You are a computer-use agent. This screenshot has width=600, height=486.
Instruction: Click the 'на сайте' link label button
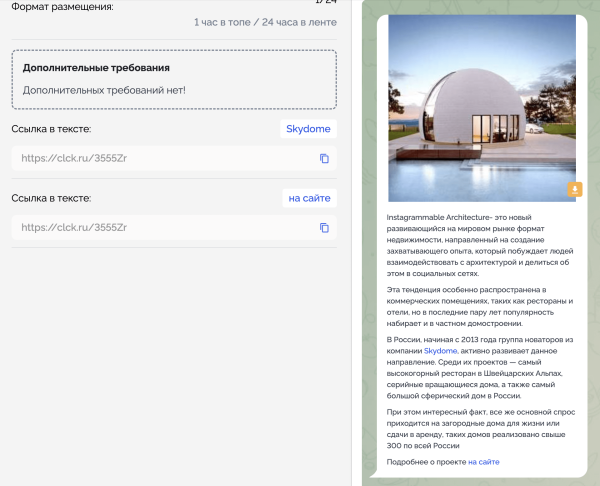[x=309, y=198]
